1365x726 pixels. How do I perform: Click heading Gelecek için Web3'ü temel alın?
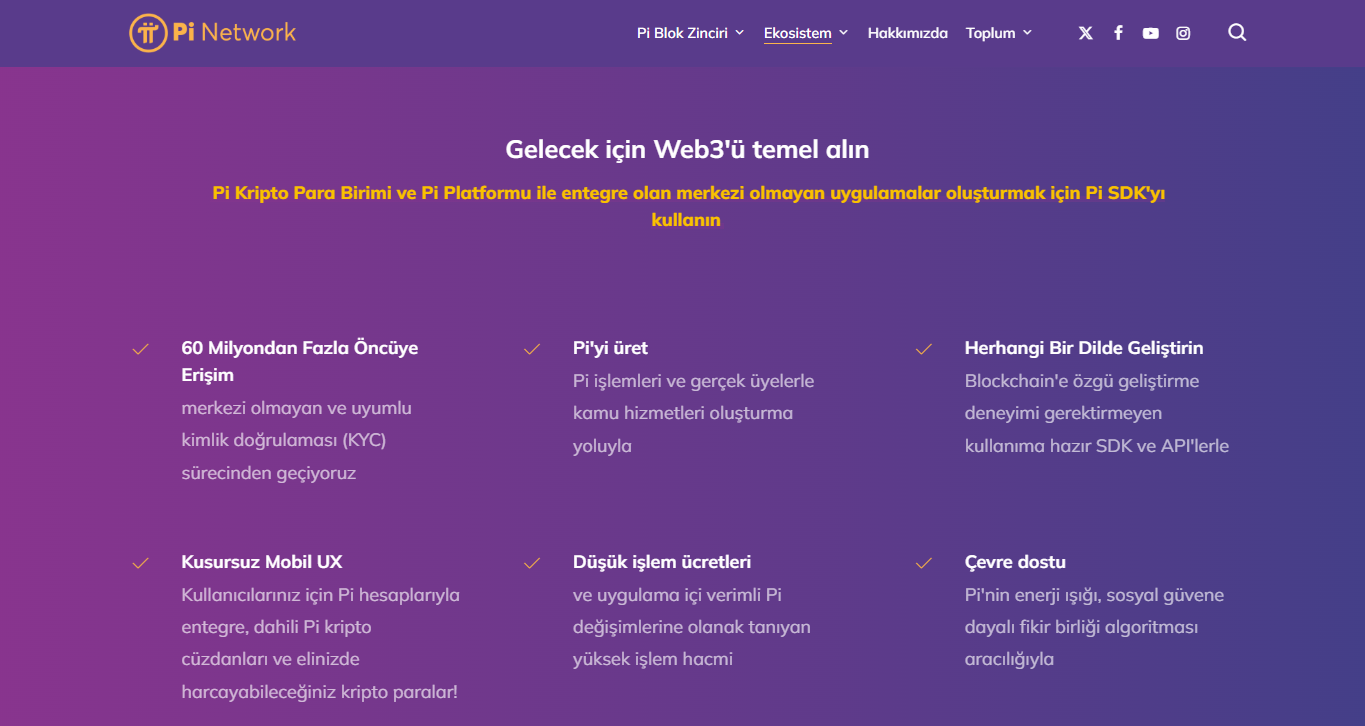click(x=687, y=150)
